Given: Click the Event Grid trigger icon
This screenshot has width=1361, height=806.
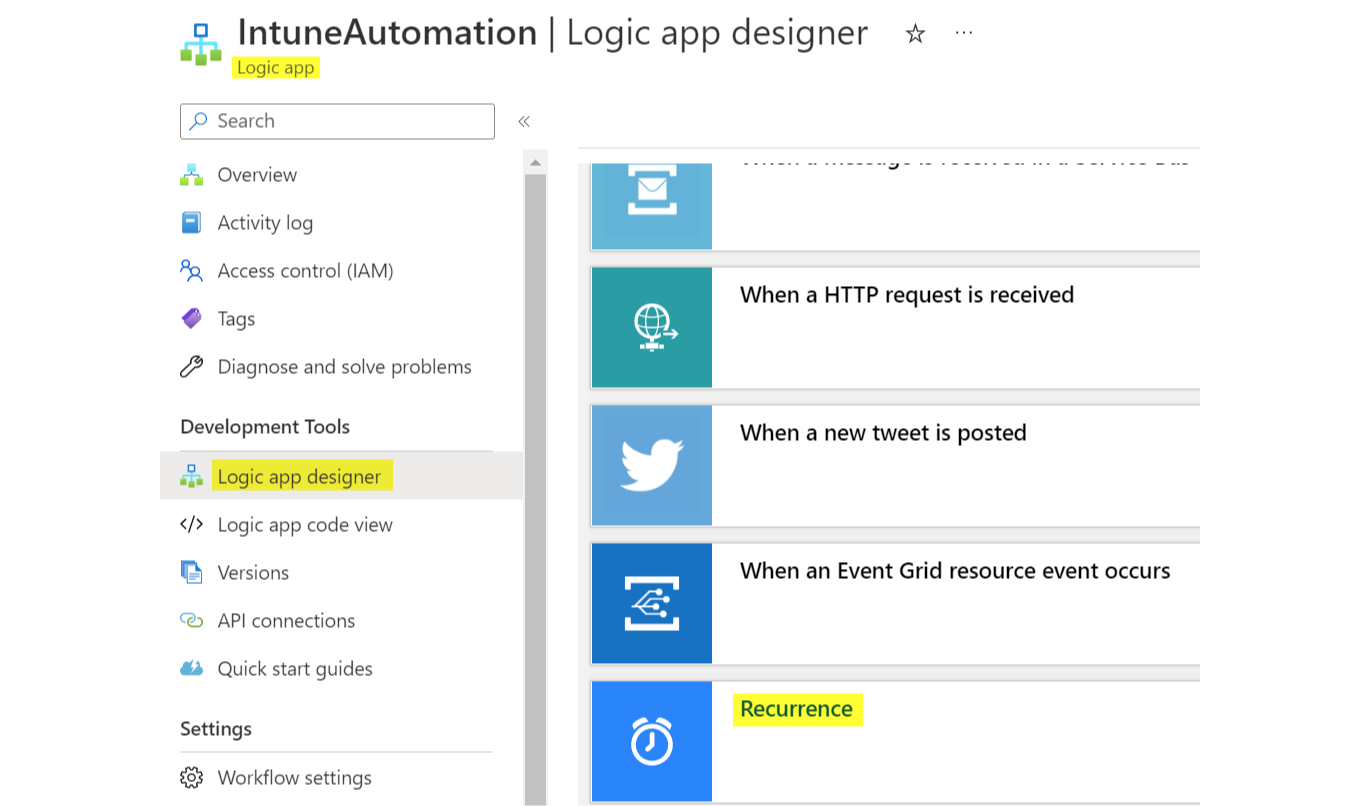Looking at the screenshot, I should (x=651, y=602).
